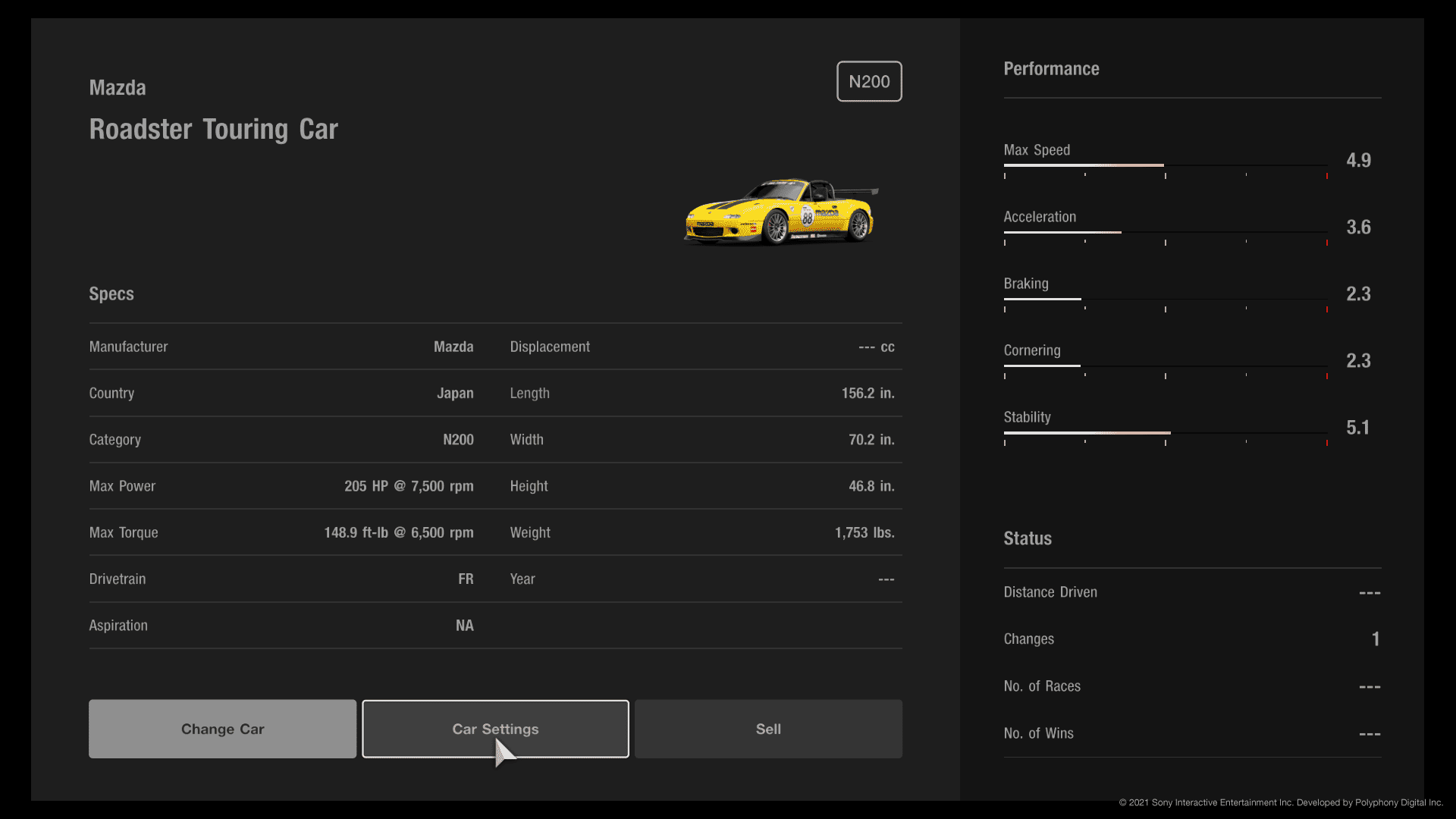Click the 'No. of Races' label
This screenshot has height=819, width=1456.
point(1042,686)
